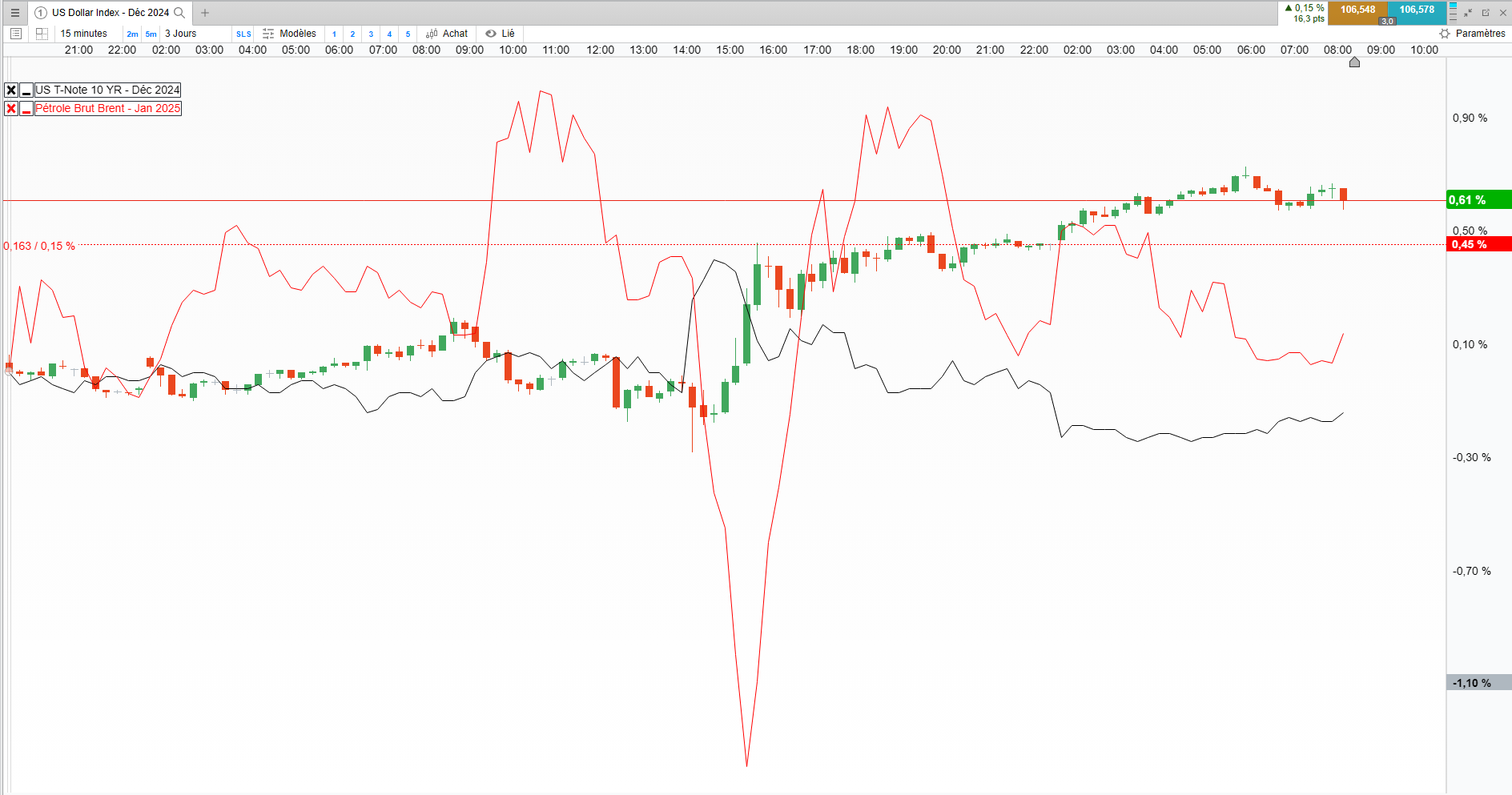Click the Pétrole Brut Brent - Jan 2025 label

pos(108,108)
